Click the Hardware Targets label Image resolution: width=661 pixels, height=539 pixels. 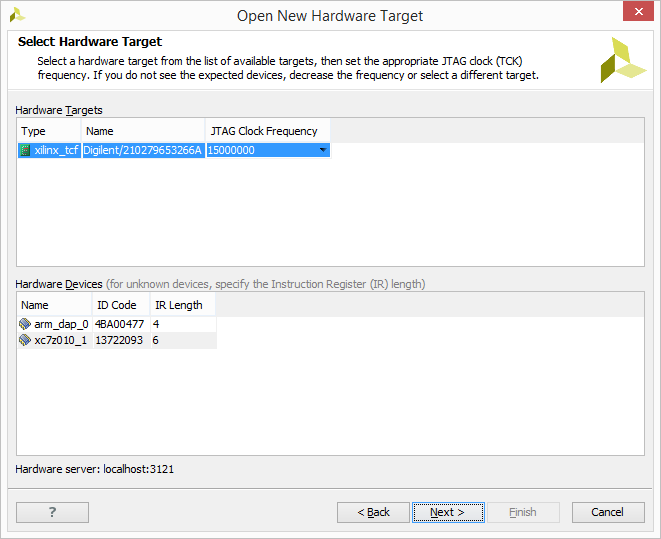(x=59, y=110)
